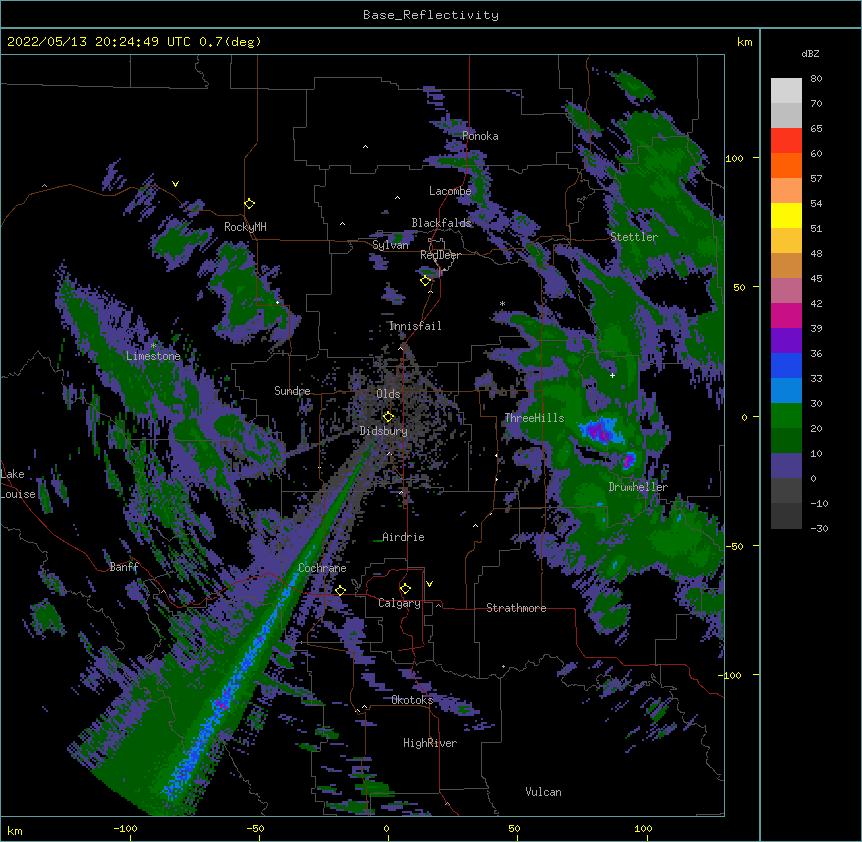Click the Banff label

(124, 567)
